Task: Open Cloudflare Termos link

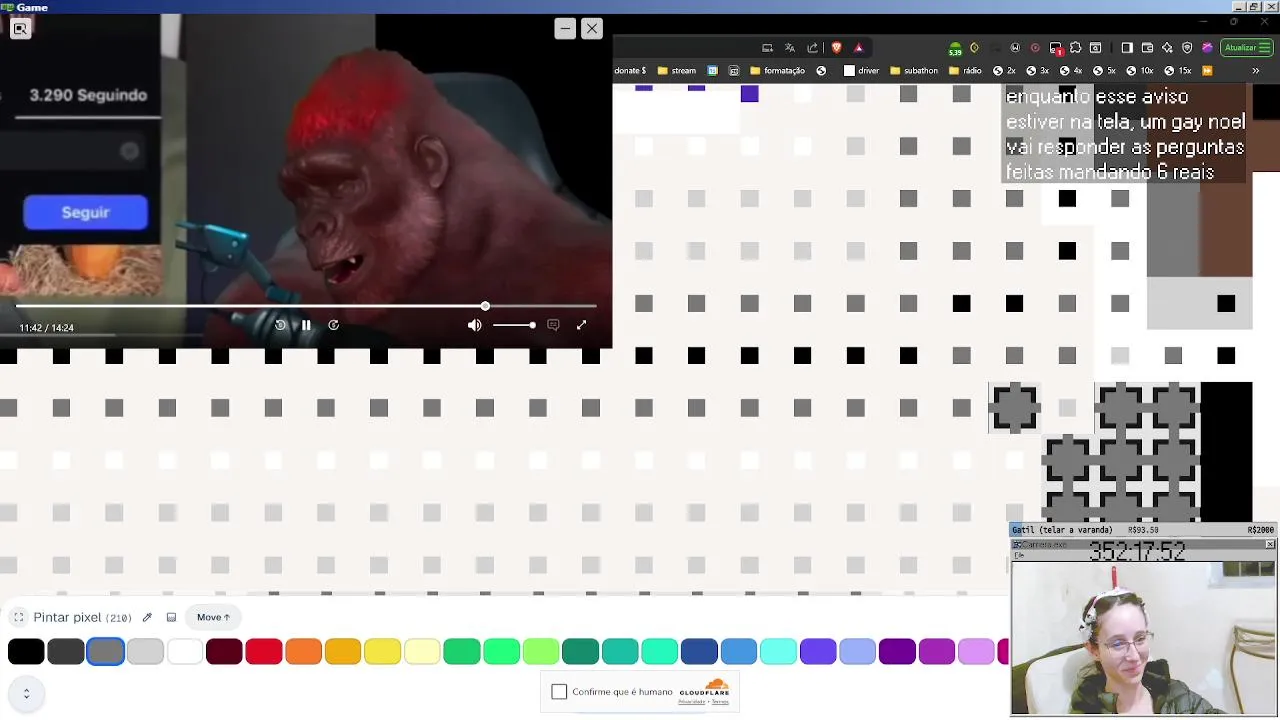Action: (720, 702)
